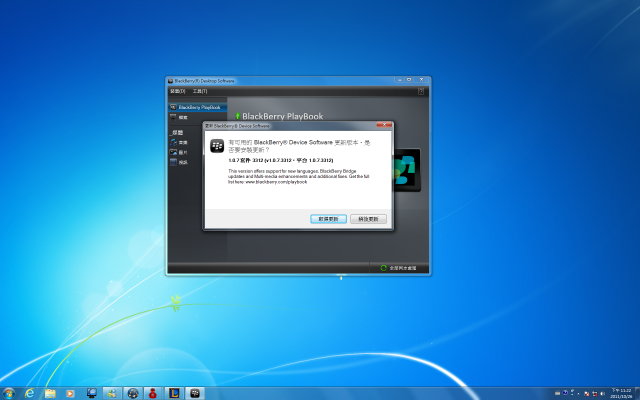Launch Internet Explorer from the taskbar
Image resolution: width=640 pixels, height=400 pixels.
[29, 393]
